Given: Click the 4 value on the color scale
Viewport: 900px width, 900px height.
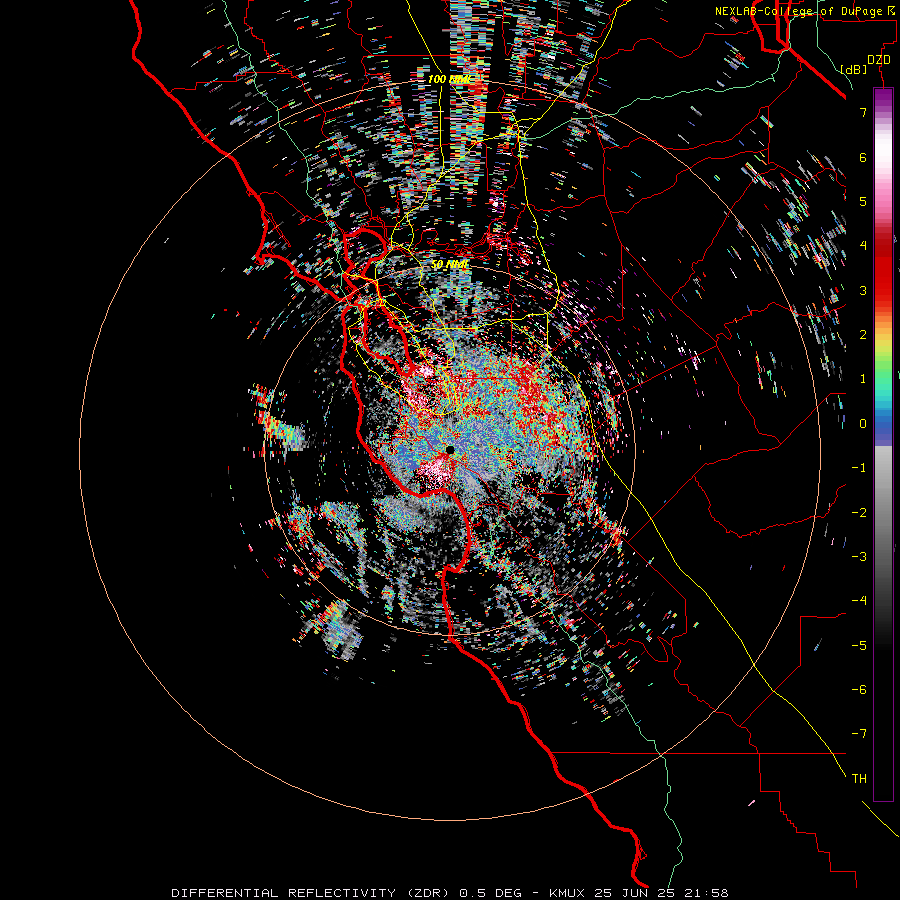Looking at the screenshot, I should click(x=863, y=246).
